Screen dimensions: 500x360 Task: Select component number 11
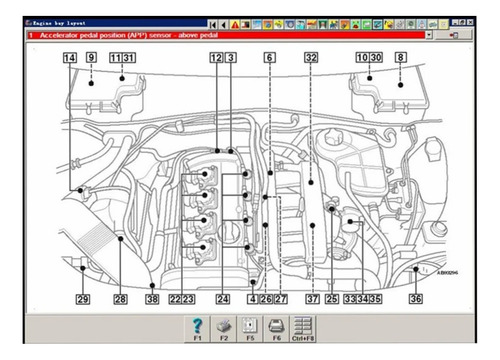pyautogui.click(x=116, y=58)
